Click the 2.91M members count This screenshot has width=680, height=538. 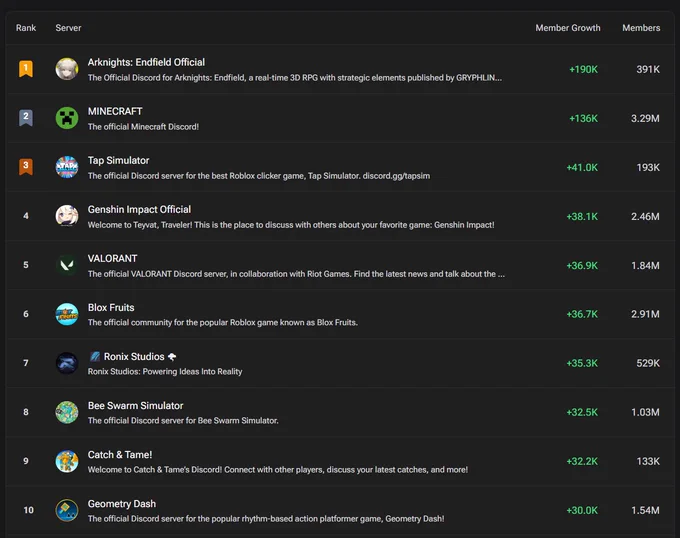[645, 314]
